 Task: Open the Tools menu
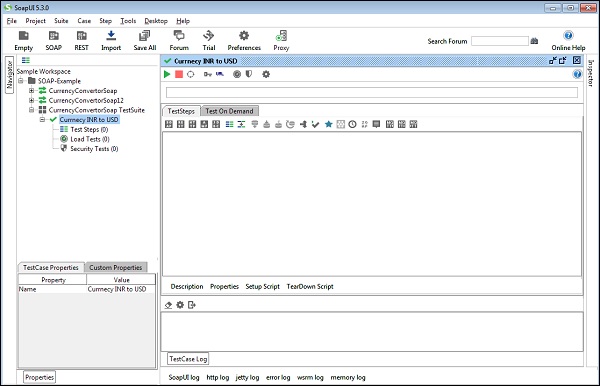(x=128, y=21)
